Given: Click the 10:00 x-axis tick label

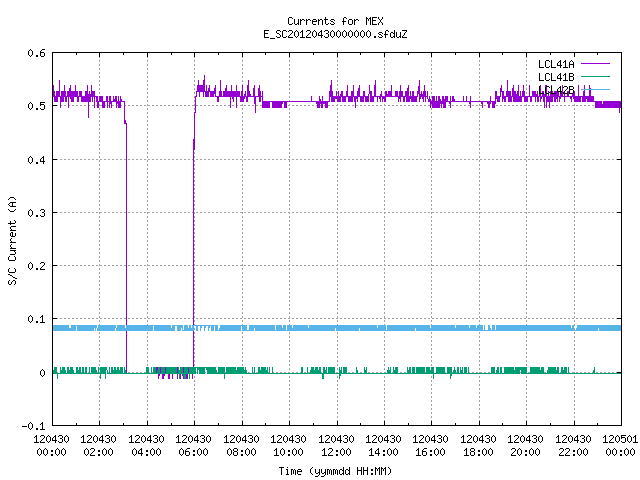Looking at the screenshot, I should tap(288, 452).
